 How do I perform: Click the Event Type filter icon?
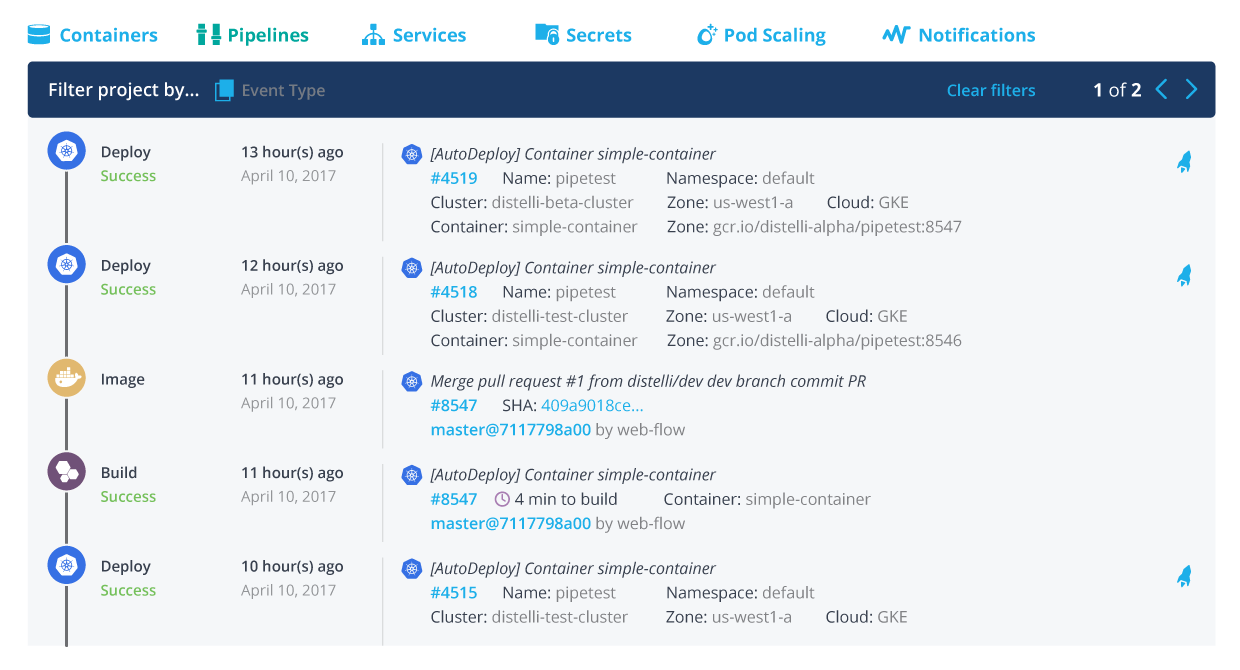click(224, 90)
